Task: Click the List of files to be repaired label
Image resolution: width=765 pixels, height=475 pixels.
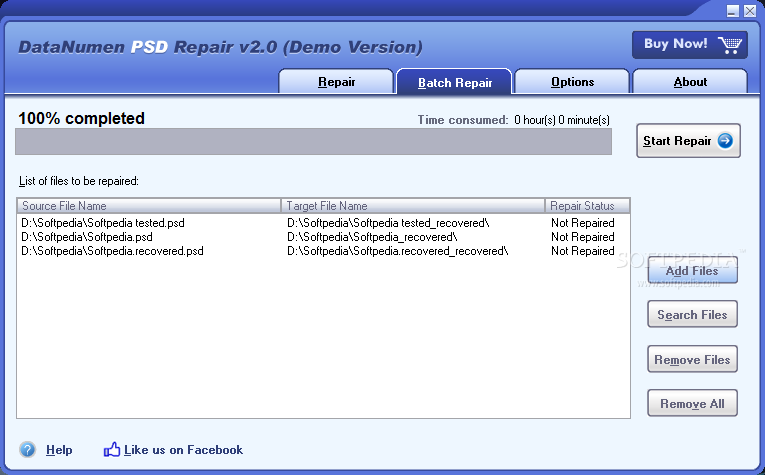Action: (79, 181)
